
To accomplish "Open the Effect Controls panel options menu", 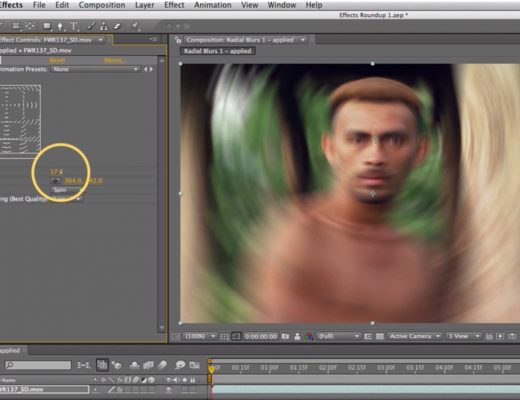I will pos(153,39).
